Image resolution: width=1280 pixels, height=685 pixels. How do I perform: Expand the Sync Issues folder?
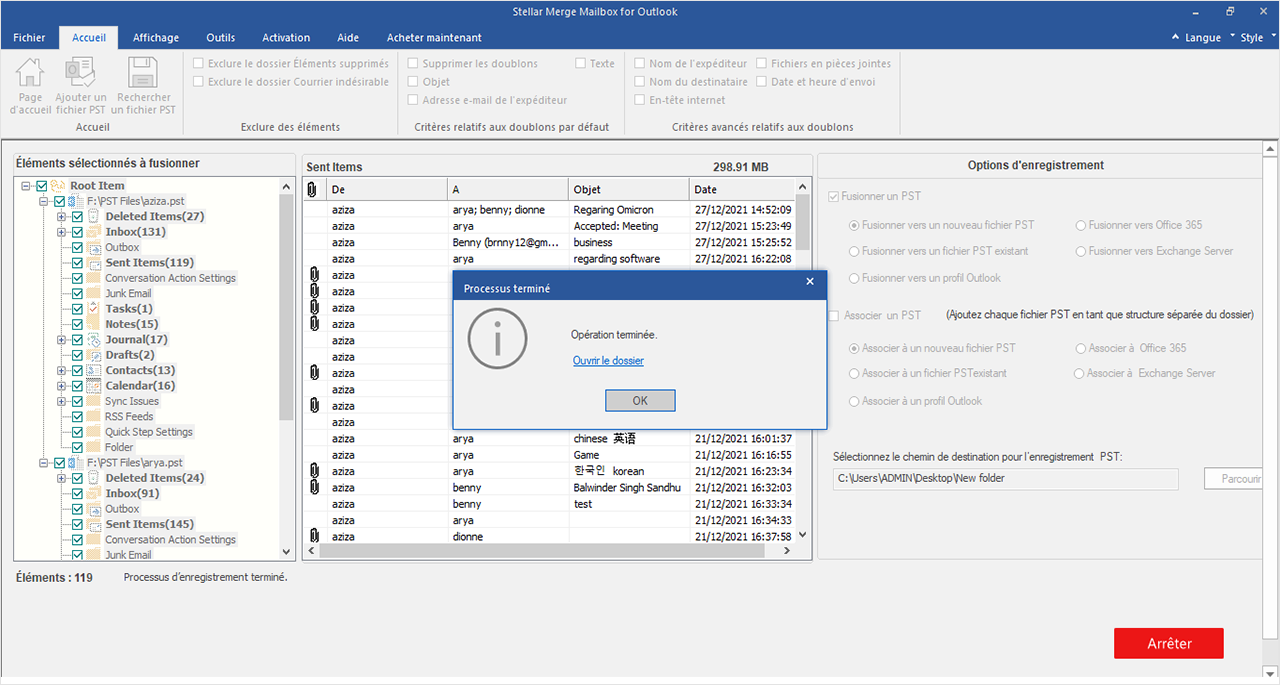[x=62, y=401]
